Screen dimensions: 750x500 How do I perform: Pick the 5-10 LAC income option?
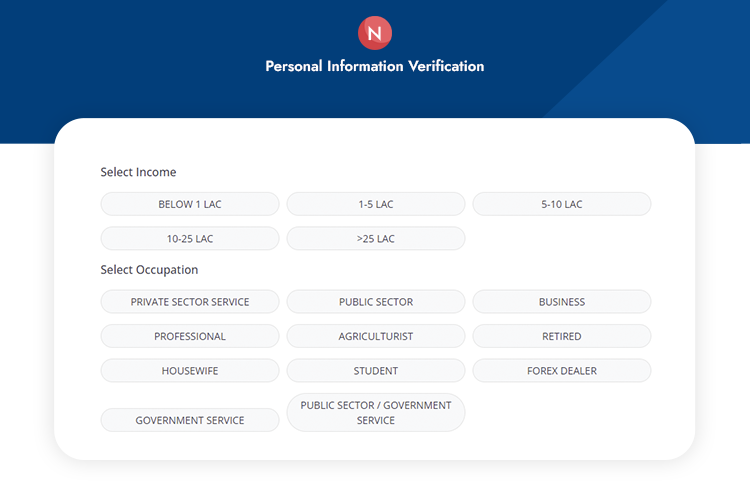coord(562,204)
